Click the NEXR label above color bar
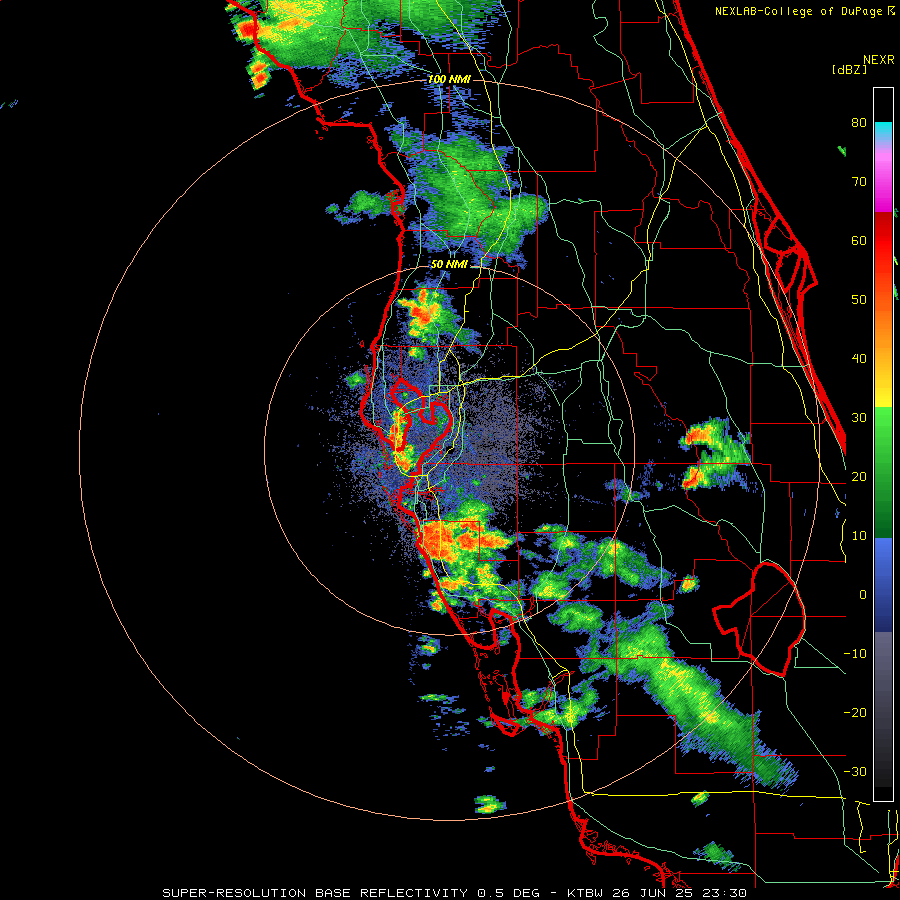Screen dimensions: 900x900 coord(878,60)
